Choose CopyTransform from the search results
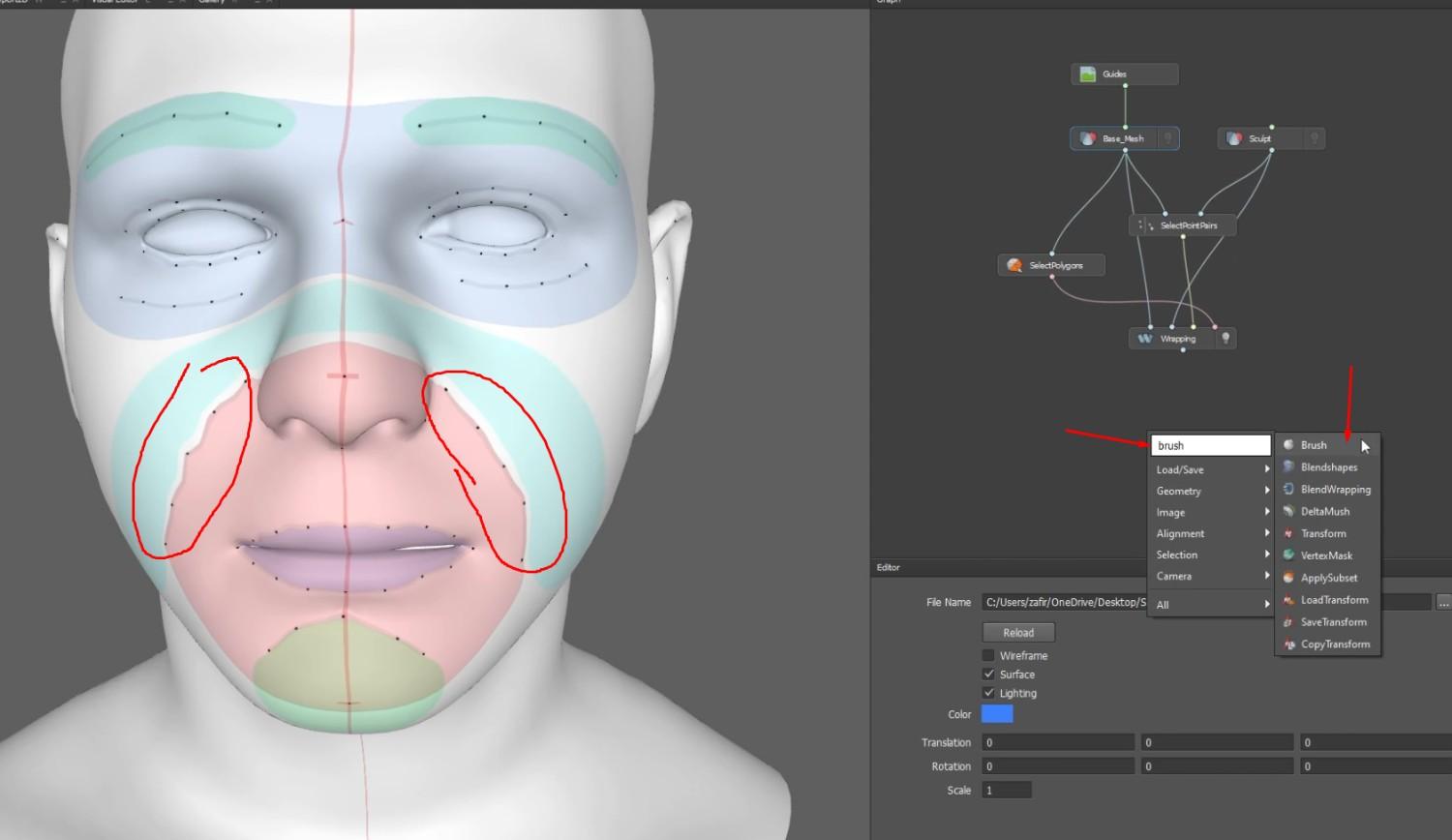1452x840 pixels. click(1328, 645)
